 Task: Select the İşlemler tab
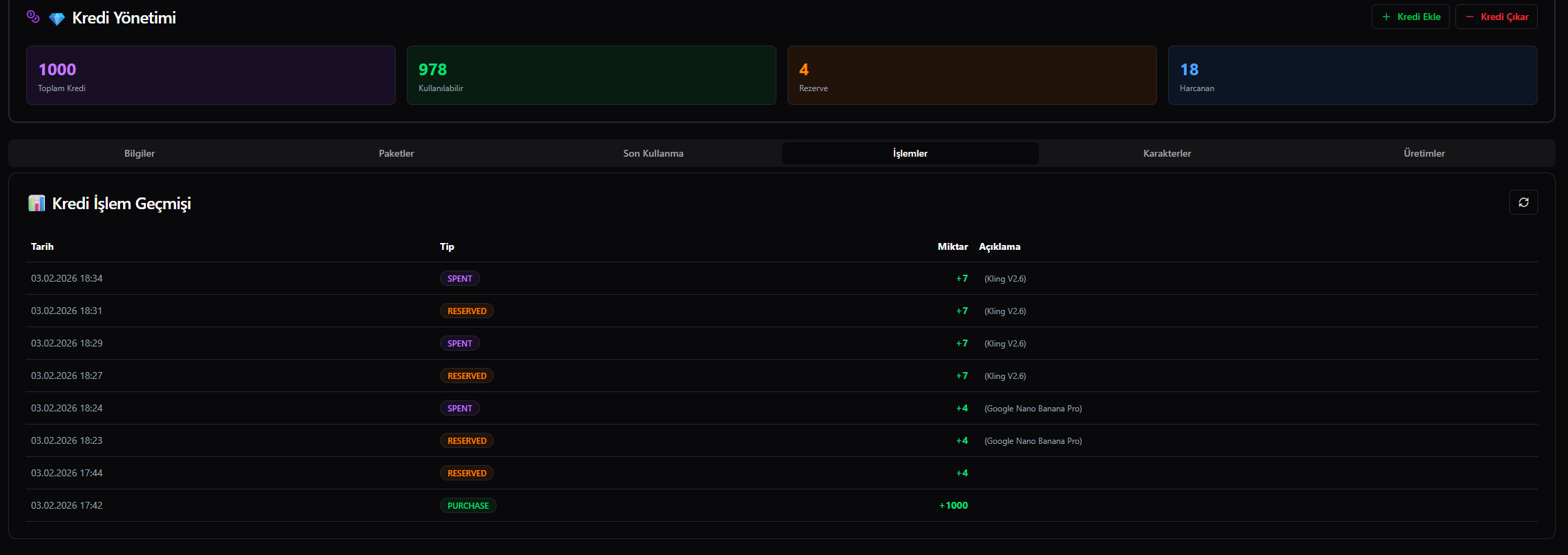[910, 153]
